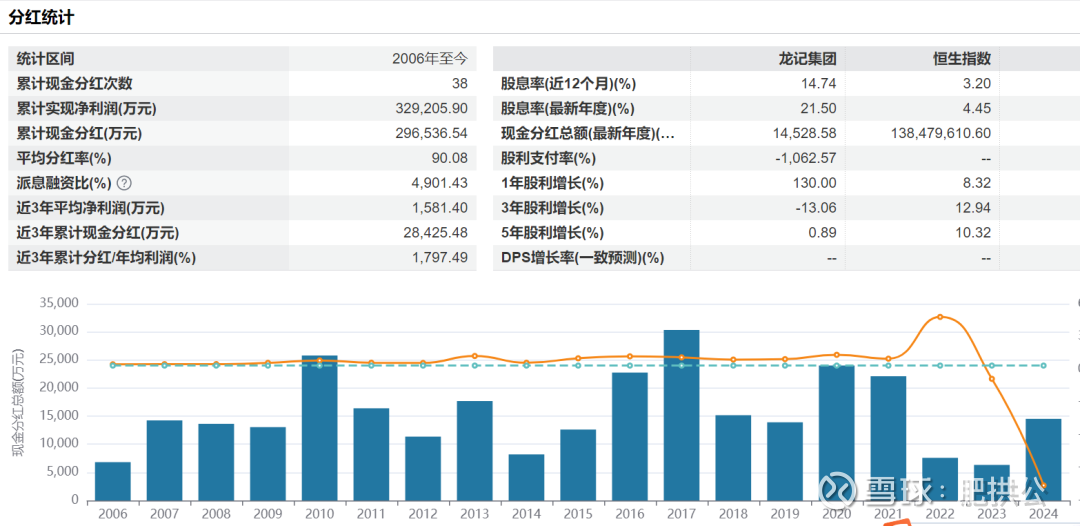Select the 累计现金分红(万元) label

pyautogui.click(x=79, y=134)
